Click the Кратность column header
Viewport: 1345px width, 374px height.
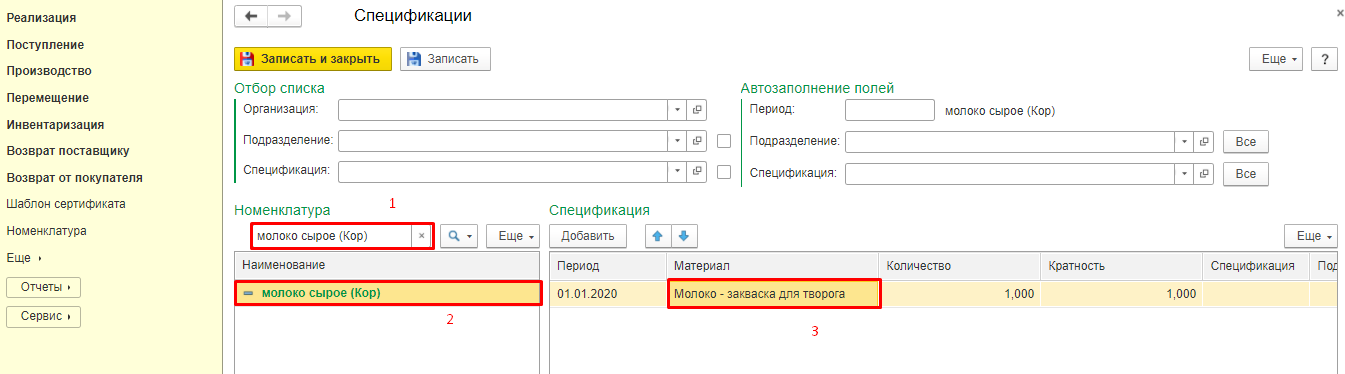[1121, 266]
